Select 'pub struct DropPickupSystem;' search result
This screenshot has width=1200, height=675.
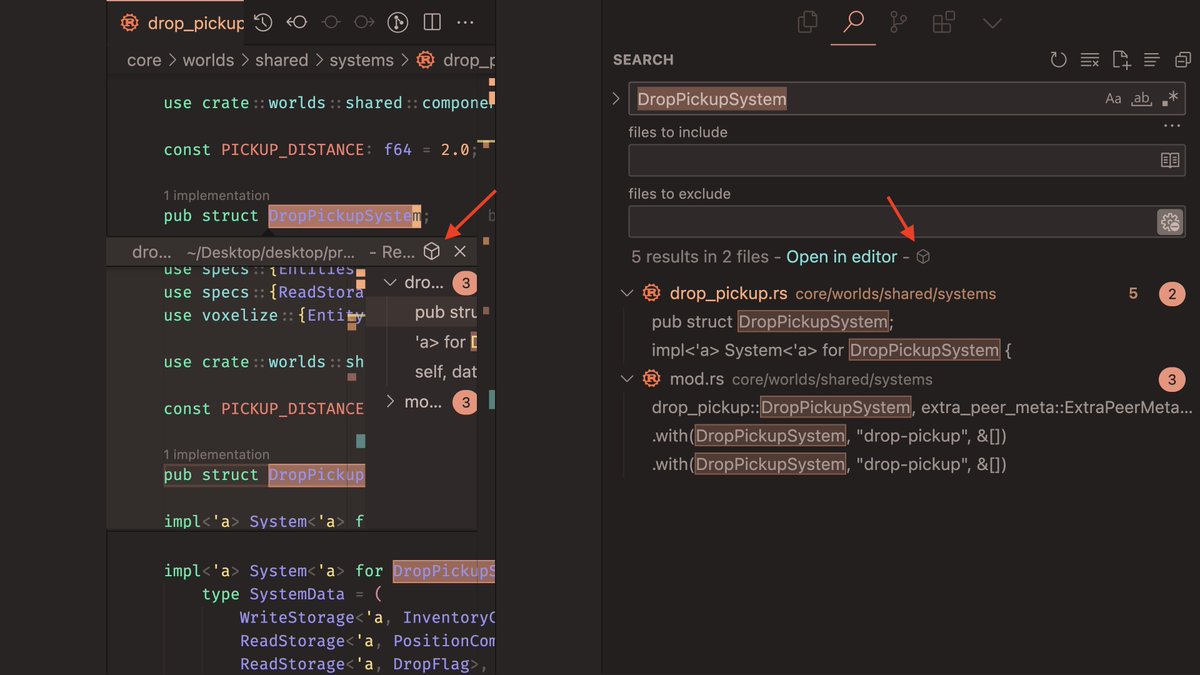tap(772, 322)
